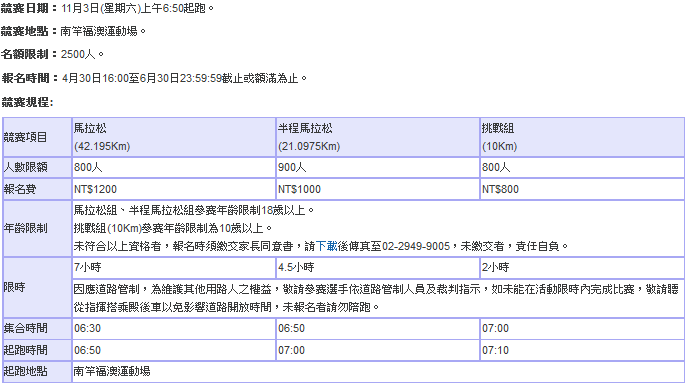Click the 06:30 assembly time cell

click(174, 329)
